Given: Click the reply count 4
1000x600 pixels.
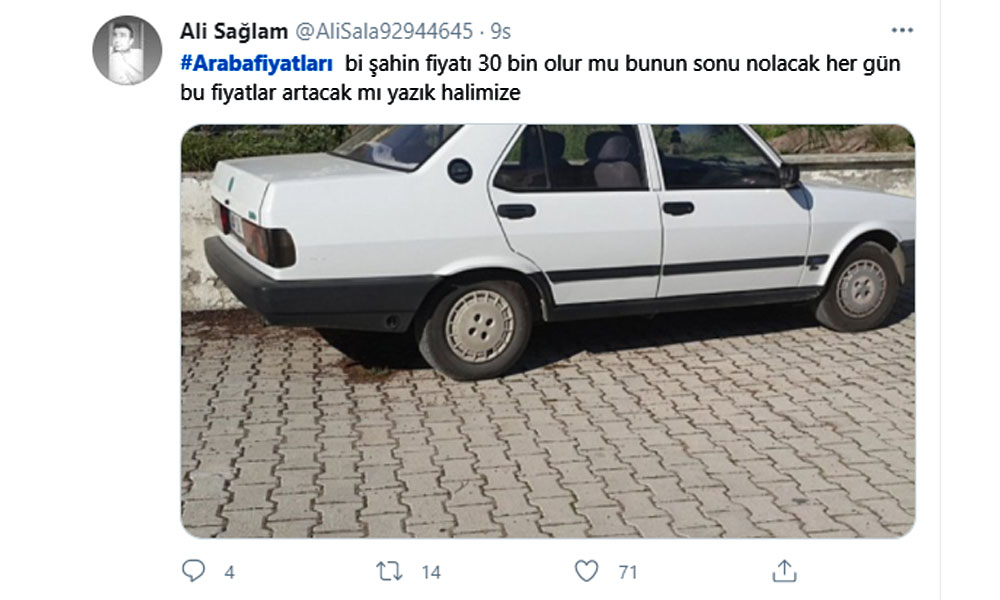Looking at the screenshot, I should (x=230, y=572).
